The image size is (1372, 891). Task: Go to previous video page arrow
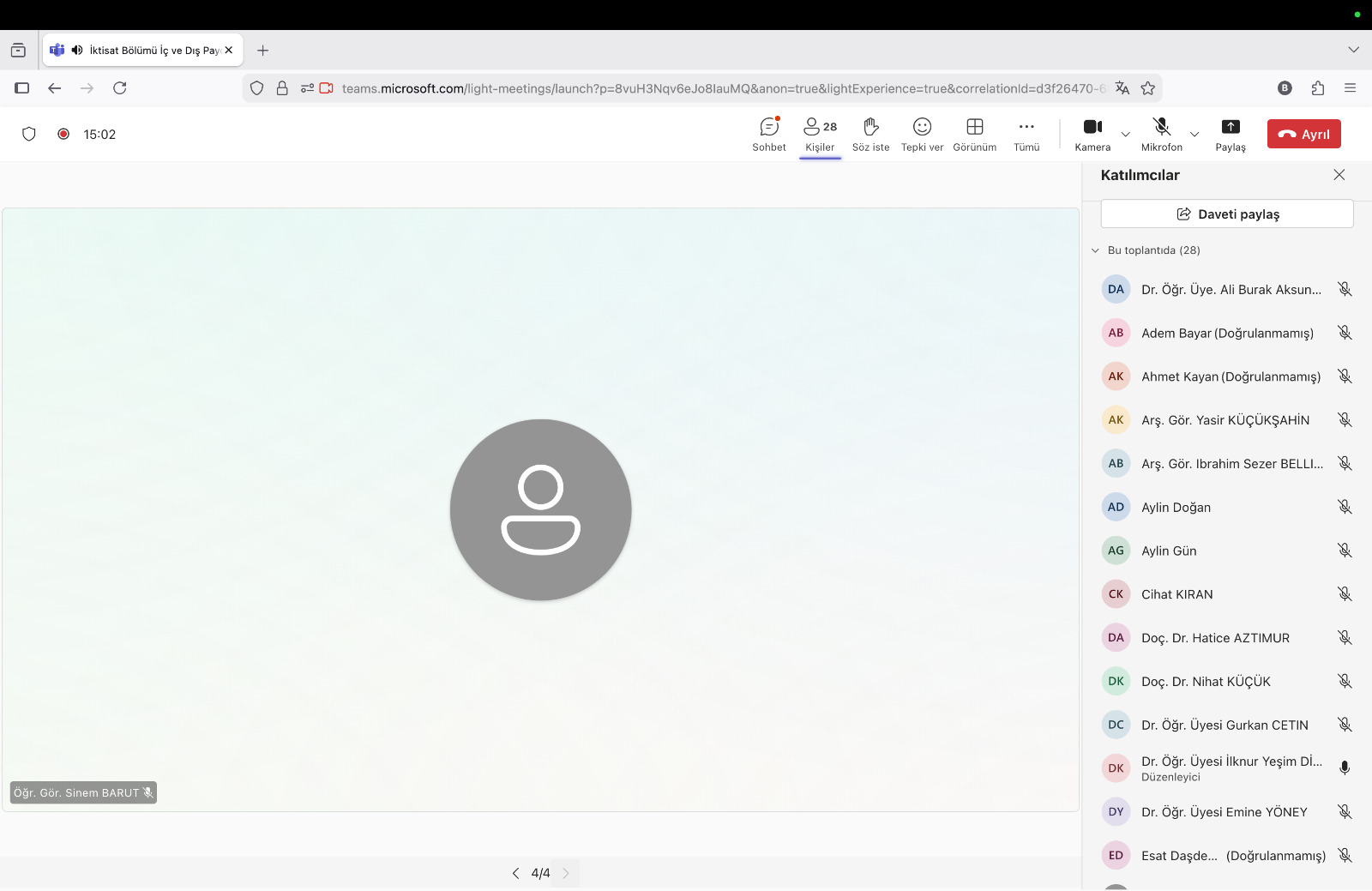coord(515,873)
